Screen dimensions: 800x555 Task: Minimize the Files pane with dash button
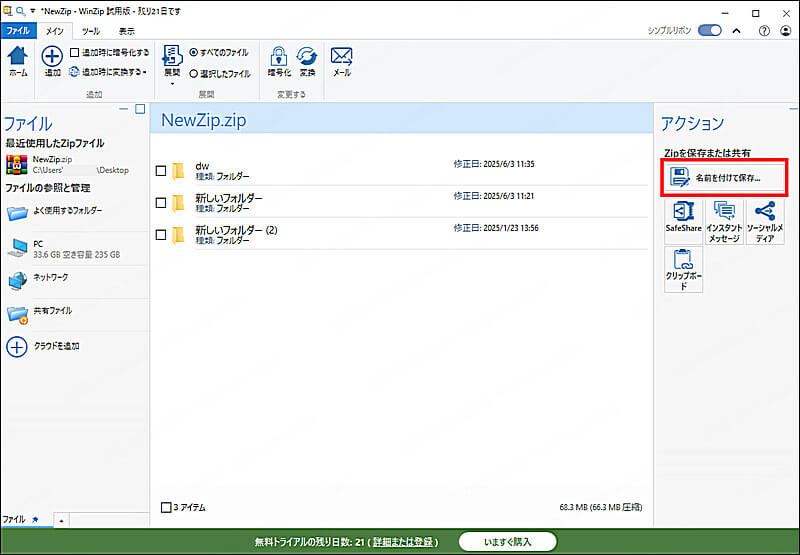tap(123, 109)
